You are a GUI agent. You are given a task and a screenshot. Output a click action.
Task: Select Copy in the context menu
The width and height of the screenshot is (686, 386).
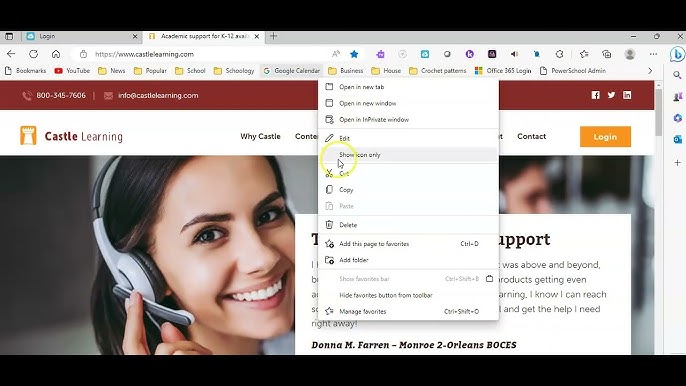click(x=408, y=190)
